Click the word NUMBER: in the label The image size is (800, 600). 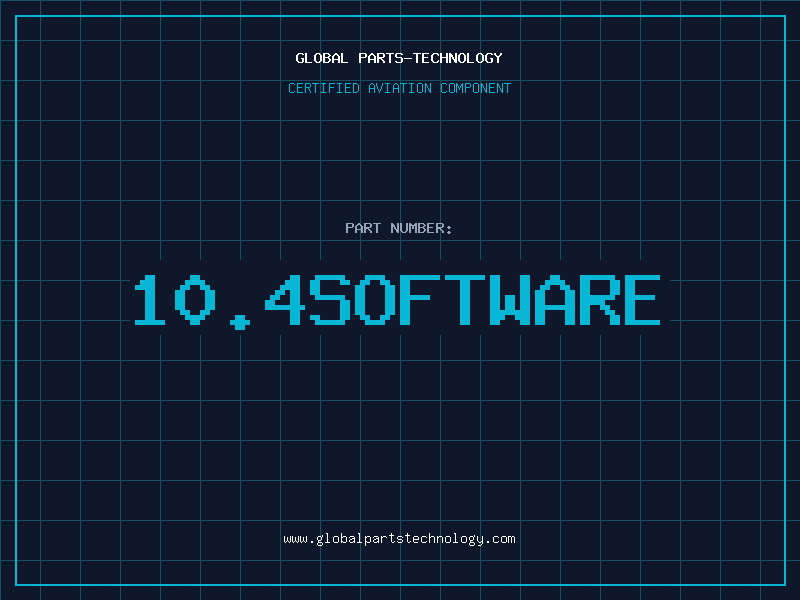[x=421, y=228]
